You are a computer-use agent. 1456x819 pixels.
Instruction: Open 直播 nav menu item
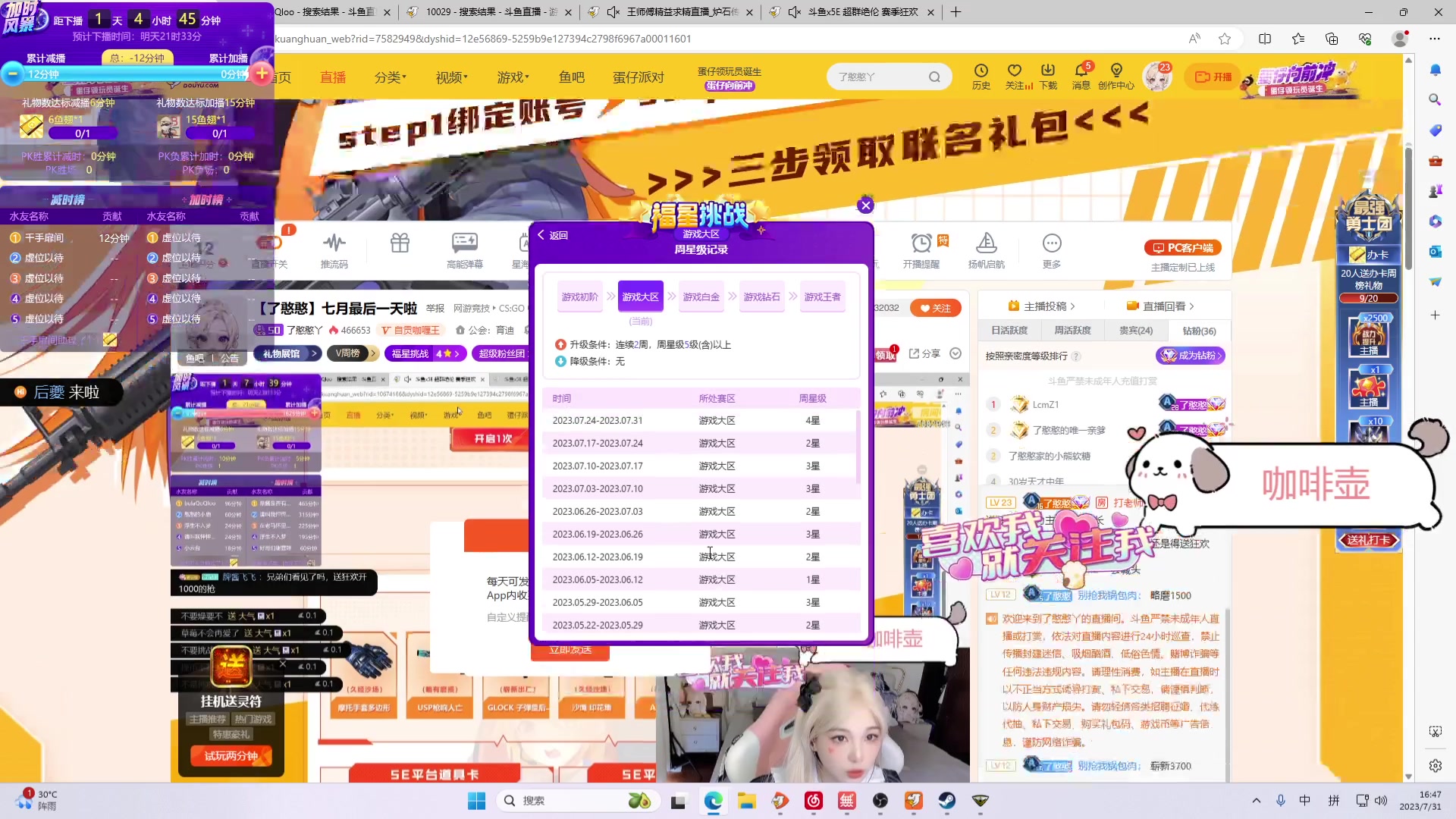tap(333, 77)
